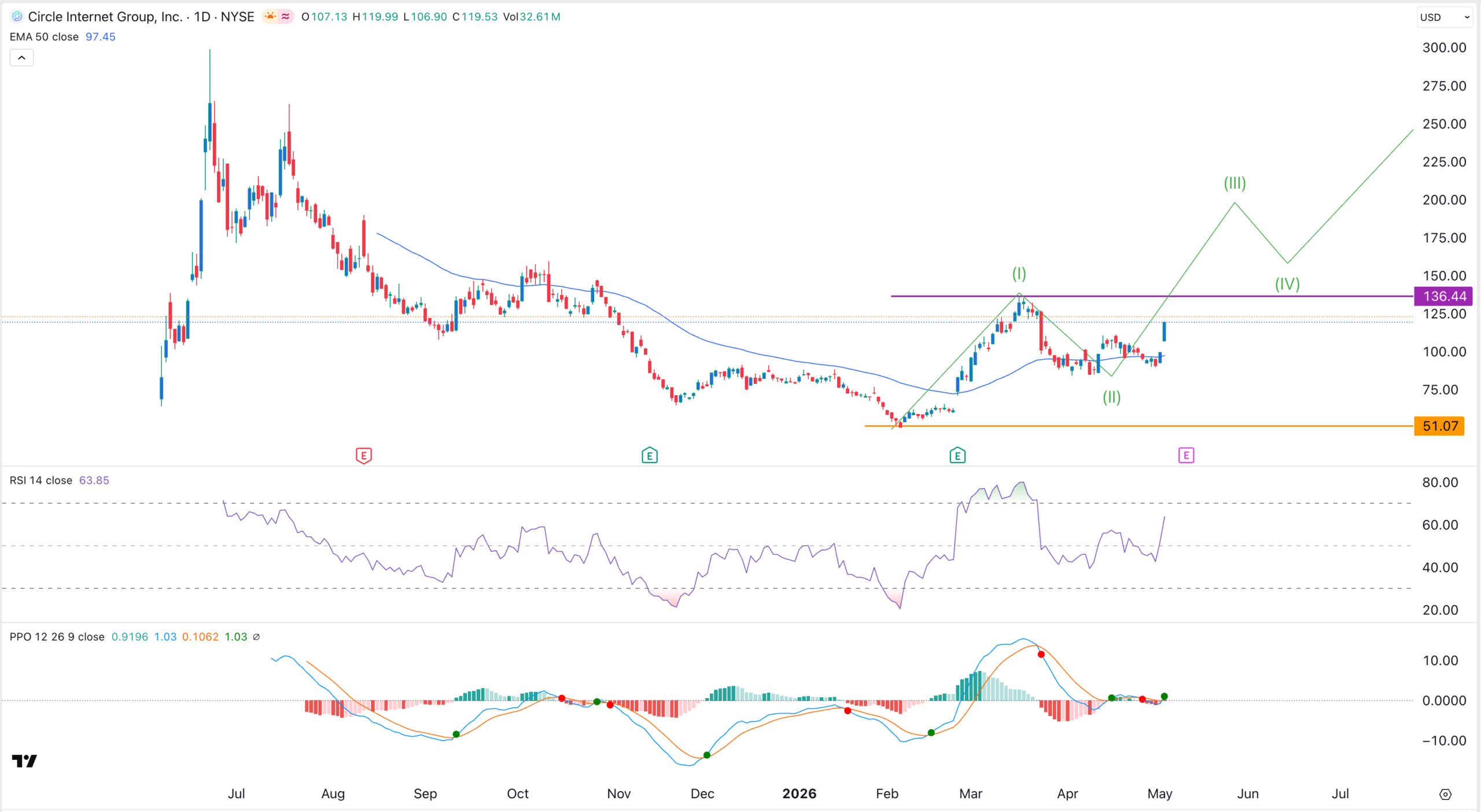Open the purple upcoming earnings marker in May
Image resolution: width=1481 pixels, height=812 pixels.
pyautogui.click(x=1186, y=456)
